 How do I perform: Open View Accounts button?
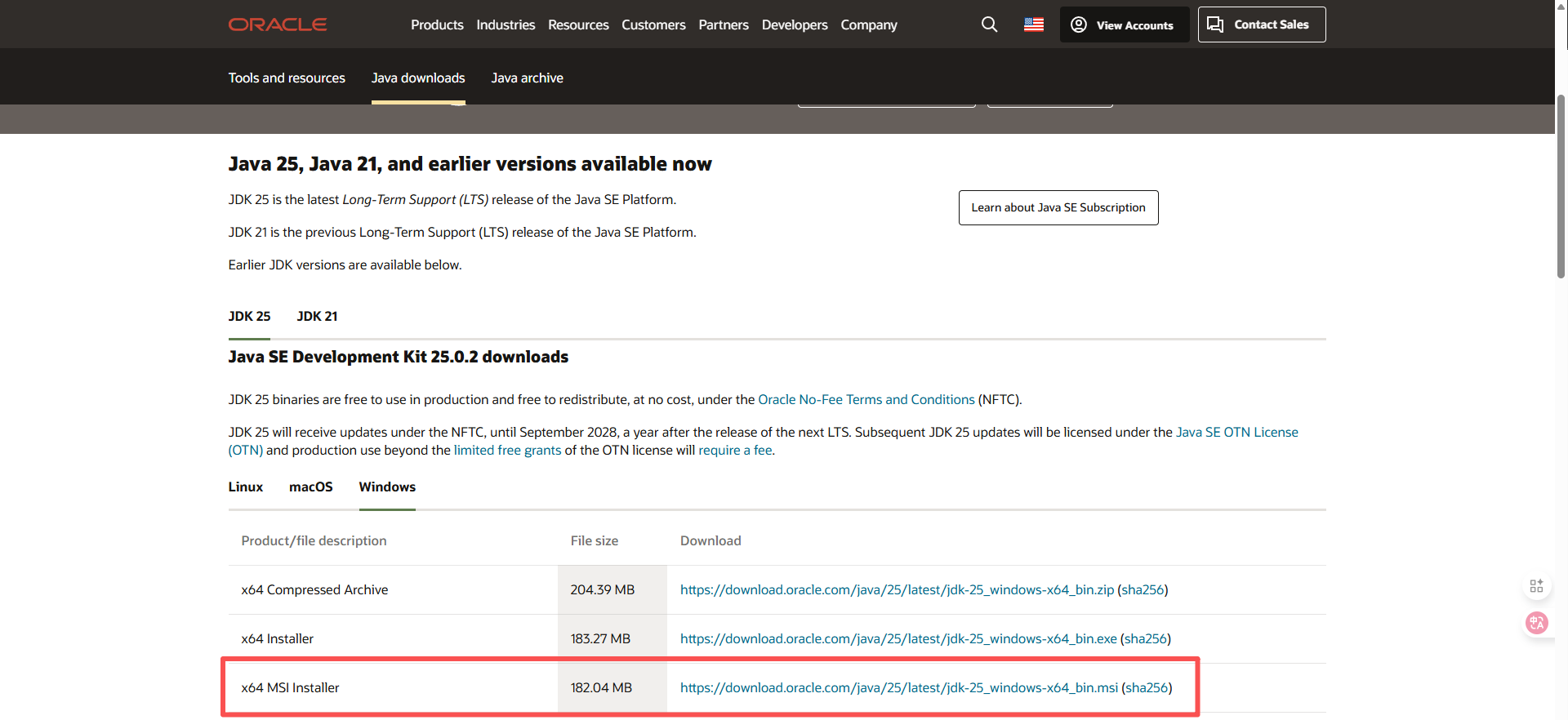1124,24
